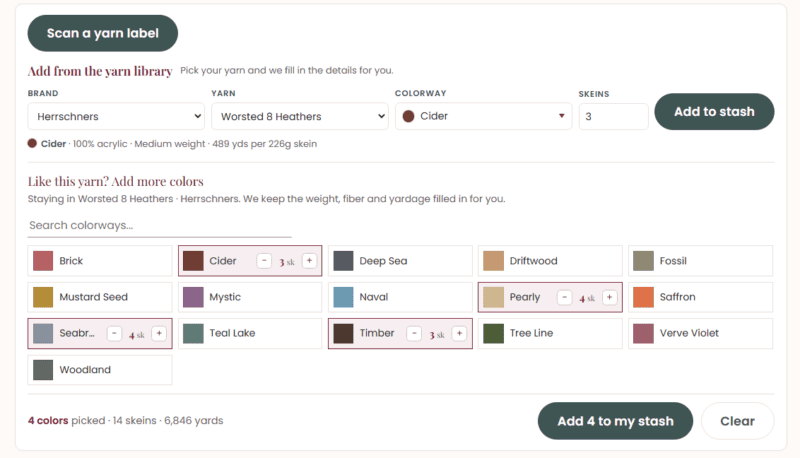Click the Clear button
This screenshot has width=800, height=458.
(x=737, y=421)
